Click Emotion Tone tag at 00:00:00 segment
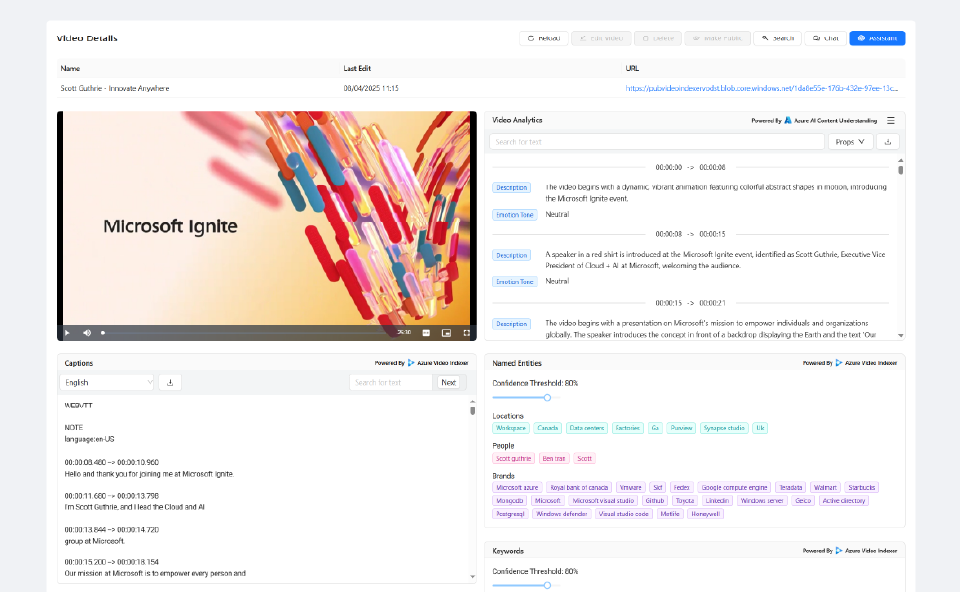Viewport: 961px width, 592px height. point(515,215)
